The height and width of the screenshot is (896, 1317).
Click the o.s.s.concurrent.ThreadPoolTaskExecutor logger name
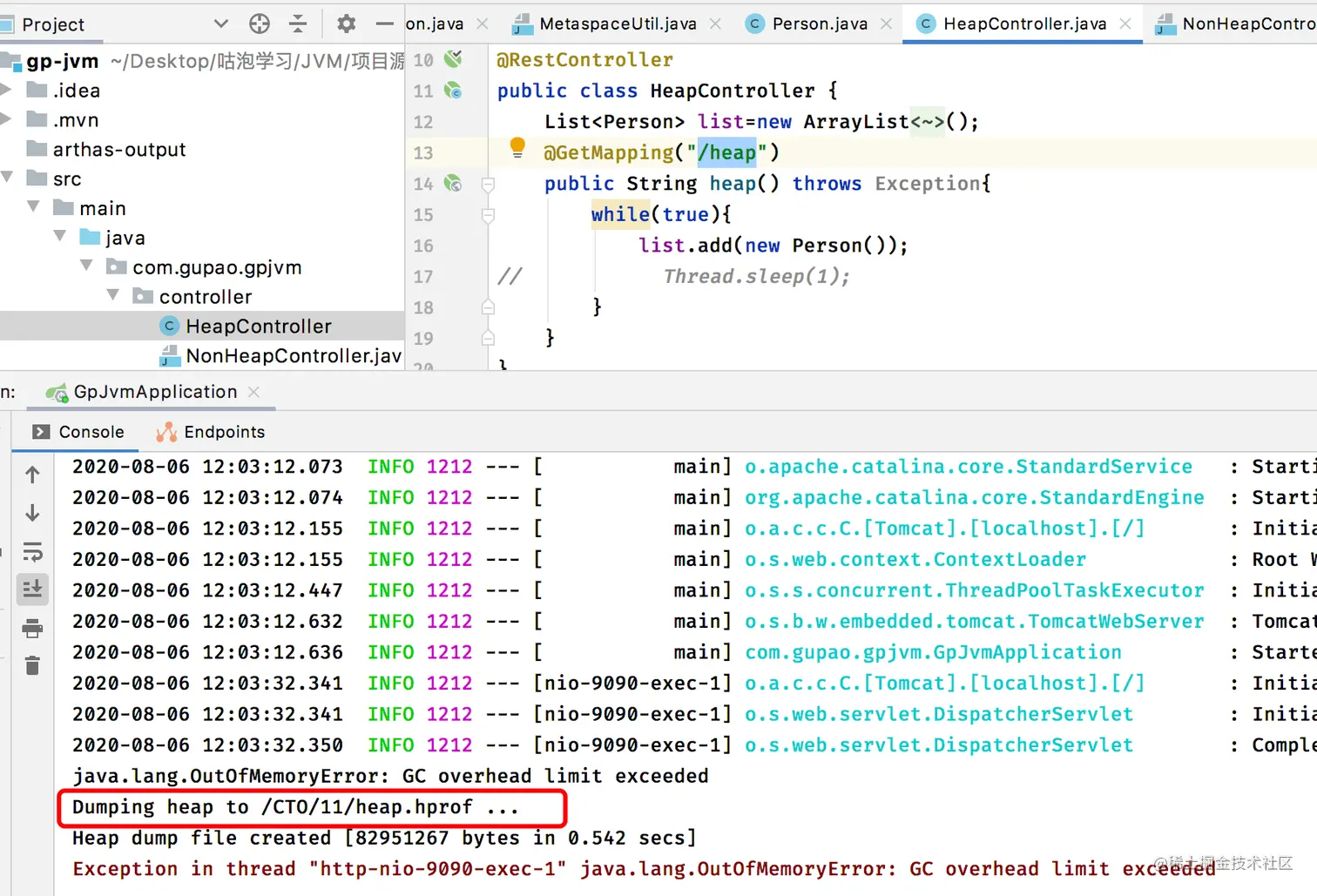[975, 590]
